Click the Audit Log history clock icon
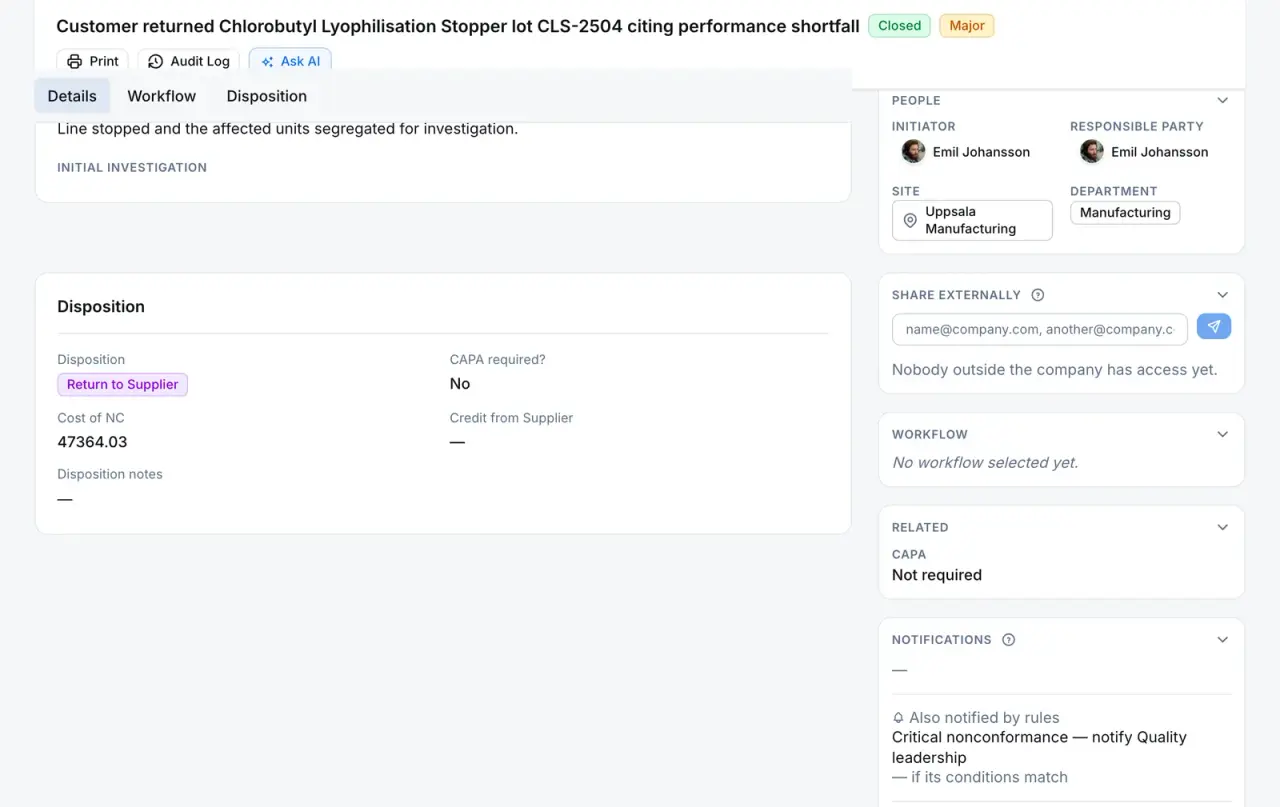Screen dimensions: 1280x807 coord(155,61)
